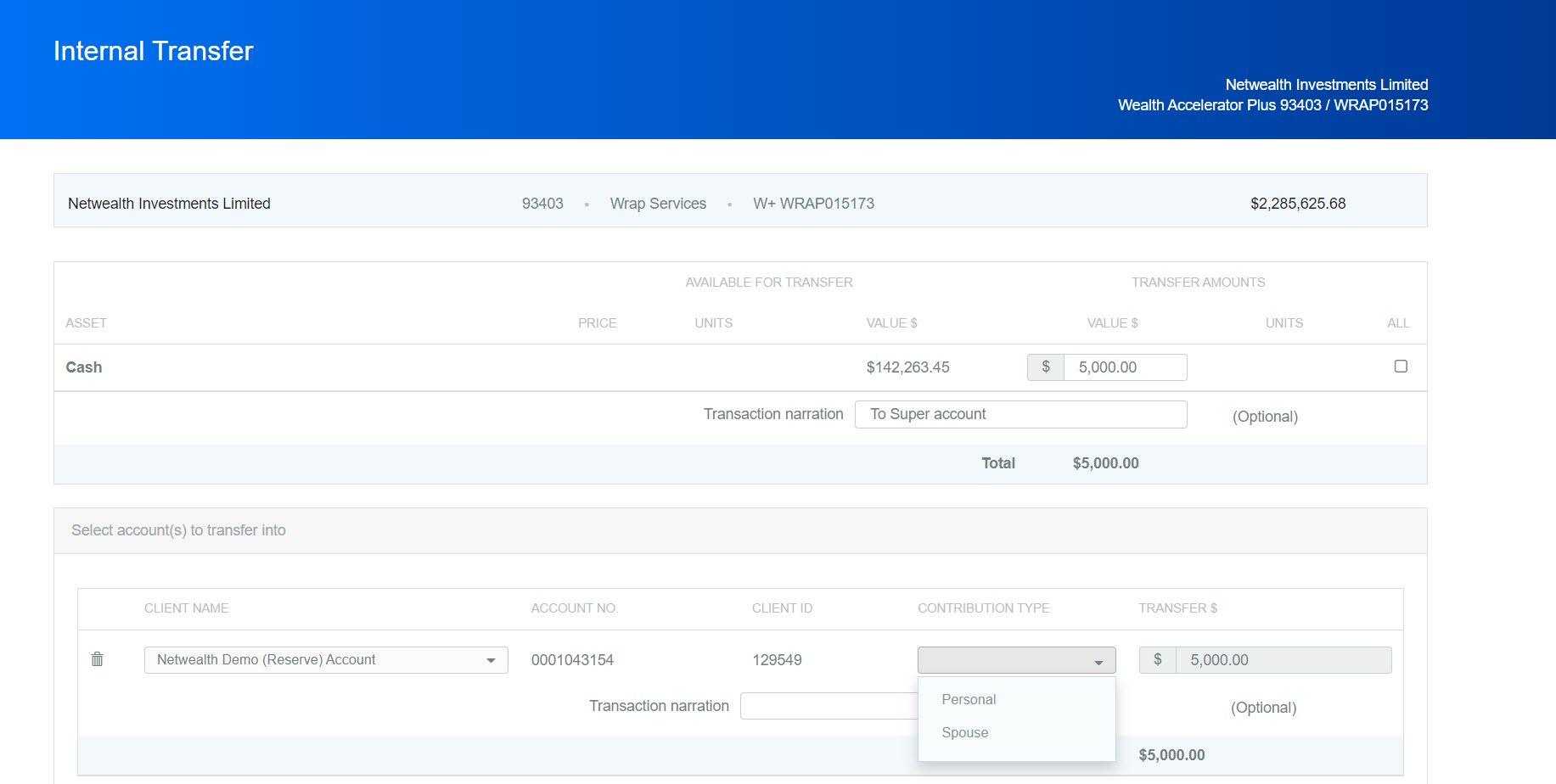This screenshot has height=784, width=1556.
Task: Click the CONTRIBUTION TYPE column header
Action: click(x=983, y=608)
